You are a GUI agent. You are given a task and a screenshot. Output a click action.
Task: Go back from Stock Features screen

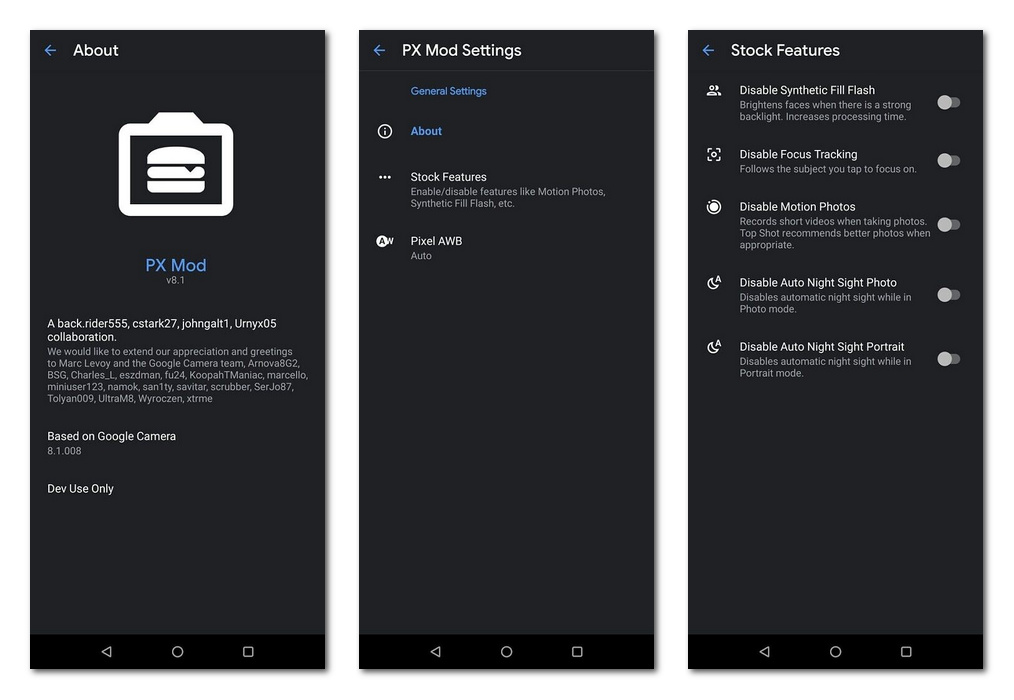click(x=708, y=50)
